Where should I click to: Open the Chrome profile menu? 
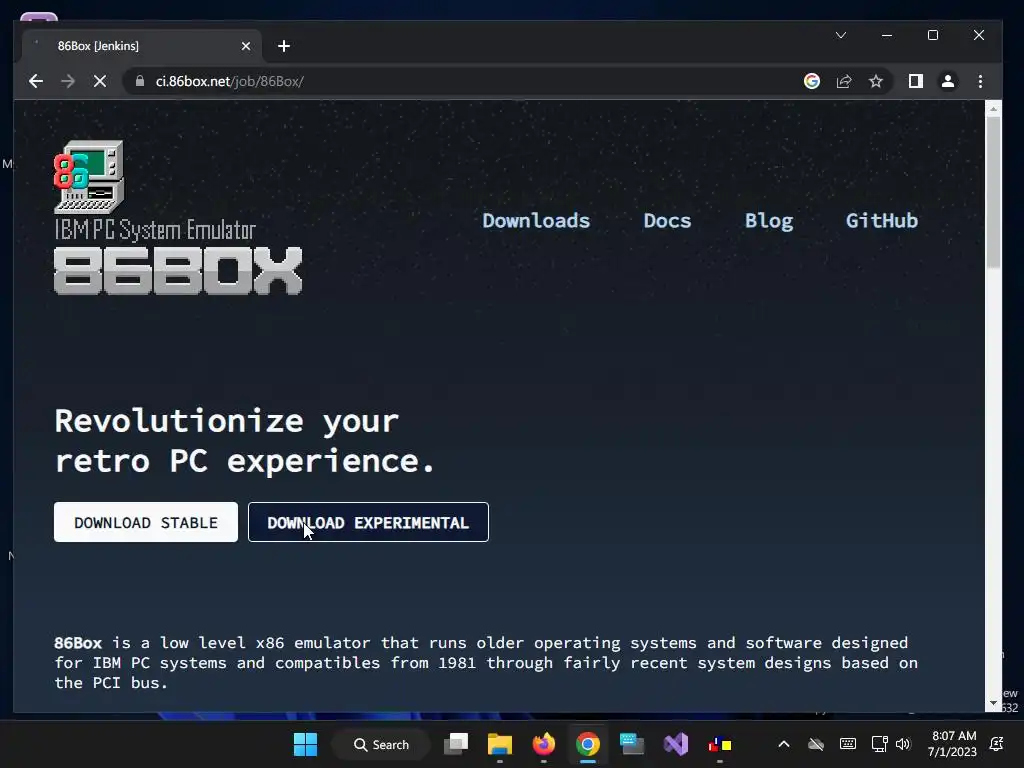point(948,81)
